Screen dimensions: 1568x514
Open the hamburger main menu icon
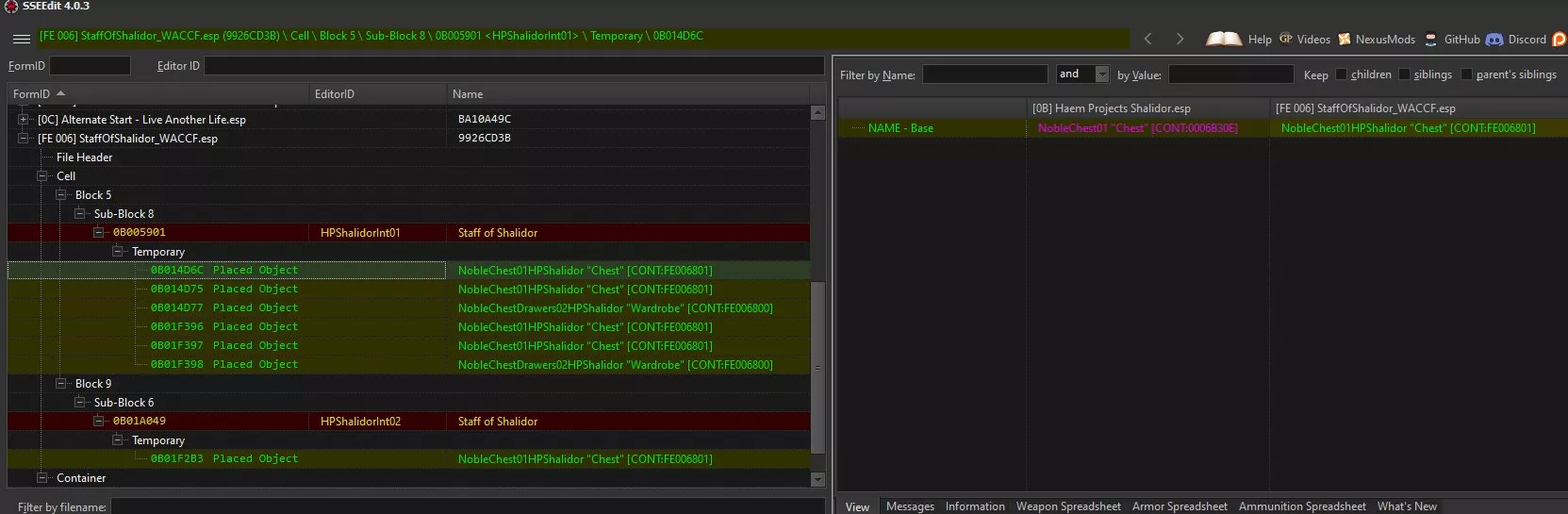click(22, 39)
